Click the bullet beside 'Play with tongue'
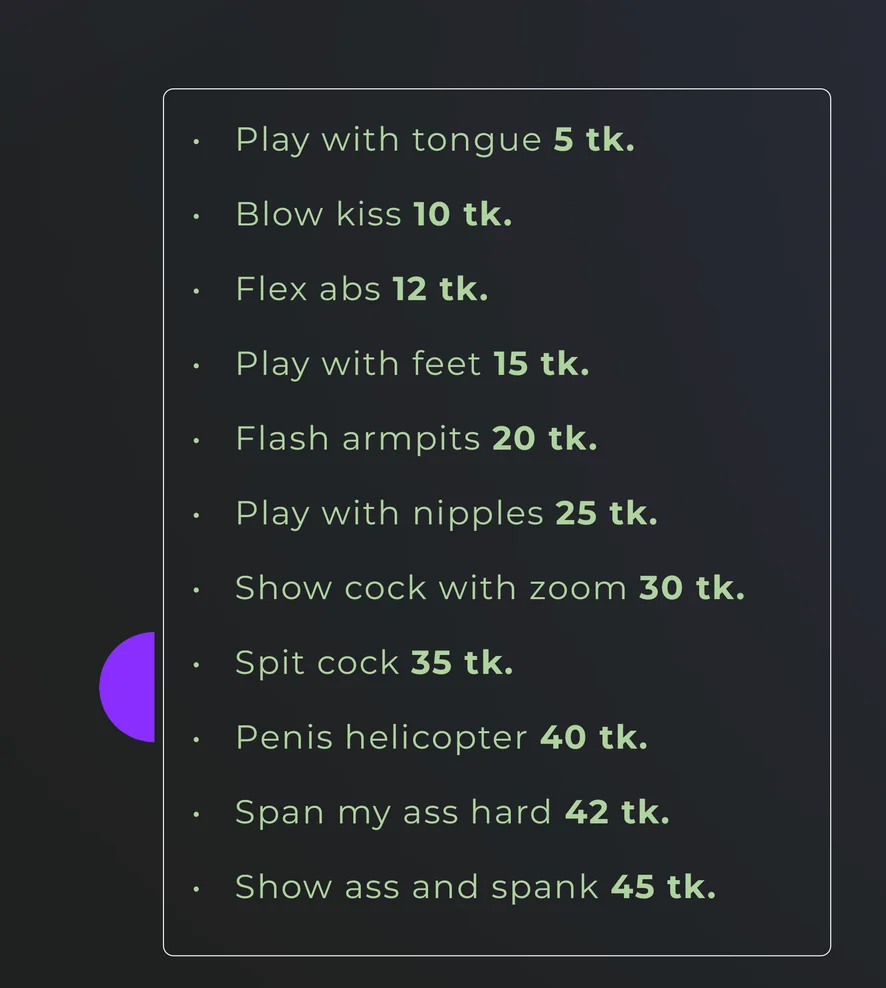Image resolution: width=886 pixels, height=988 pixels. (x=197, y=142)
